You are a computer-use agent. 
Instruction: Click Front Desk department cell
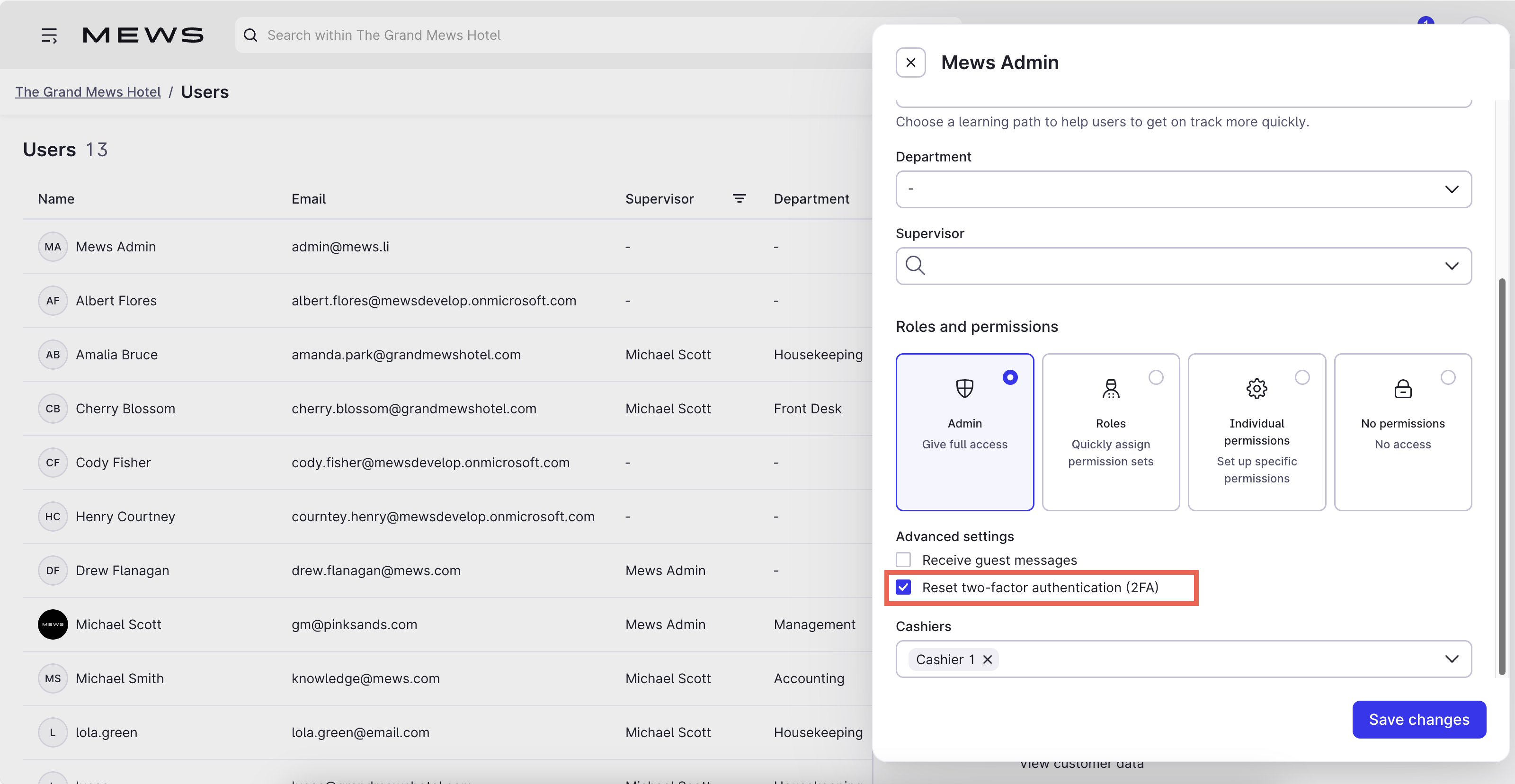tap(807, 409)
